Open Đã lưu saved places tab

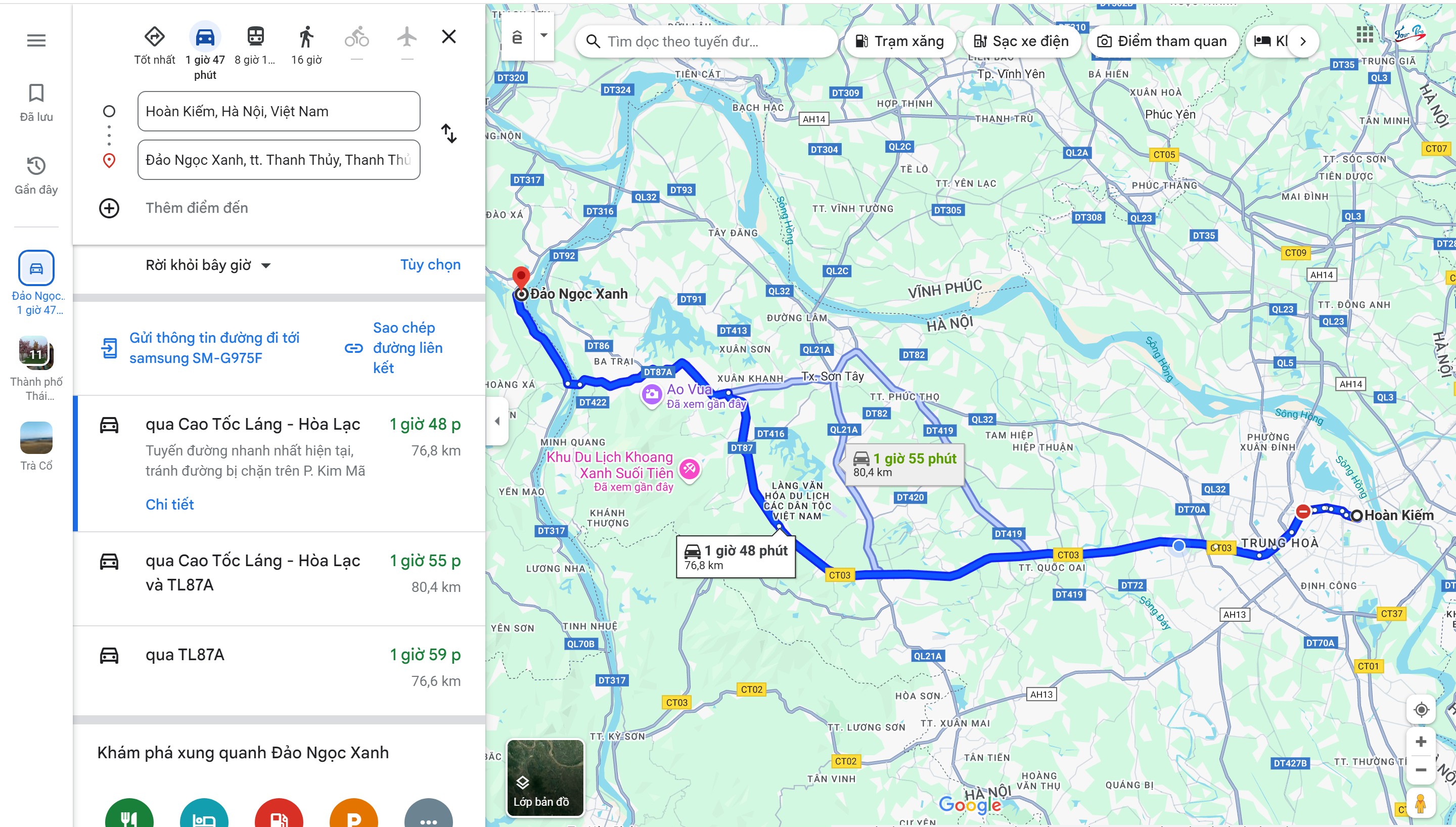point(36,103)
